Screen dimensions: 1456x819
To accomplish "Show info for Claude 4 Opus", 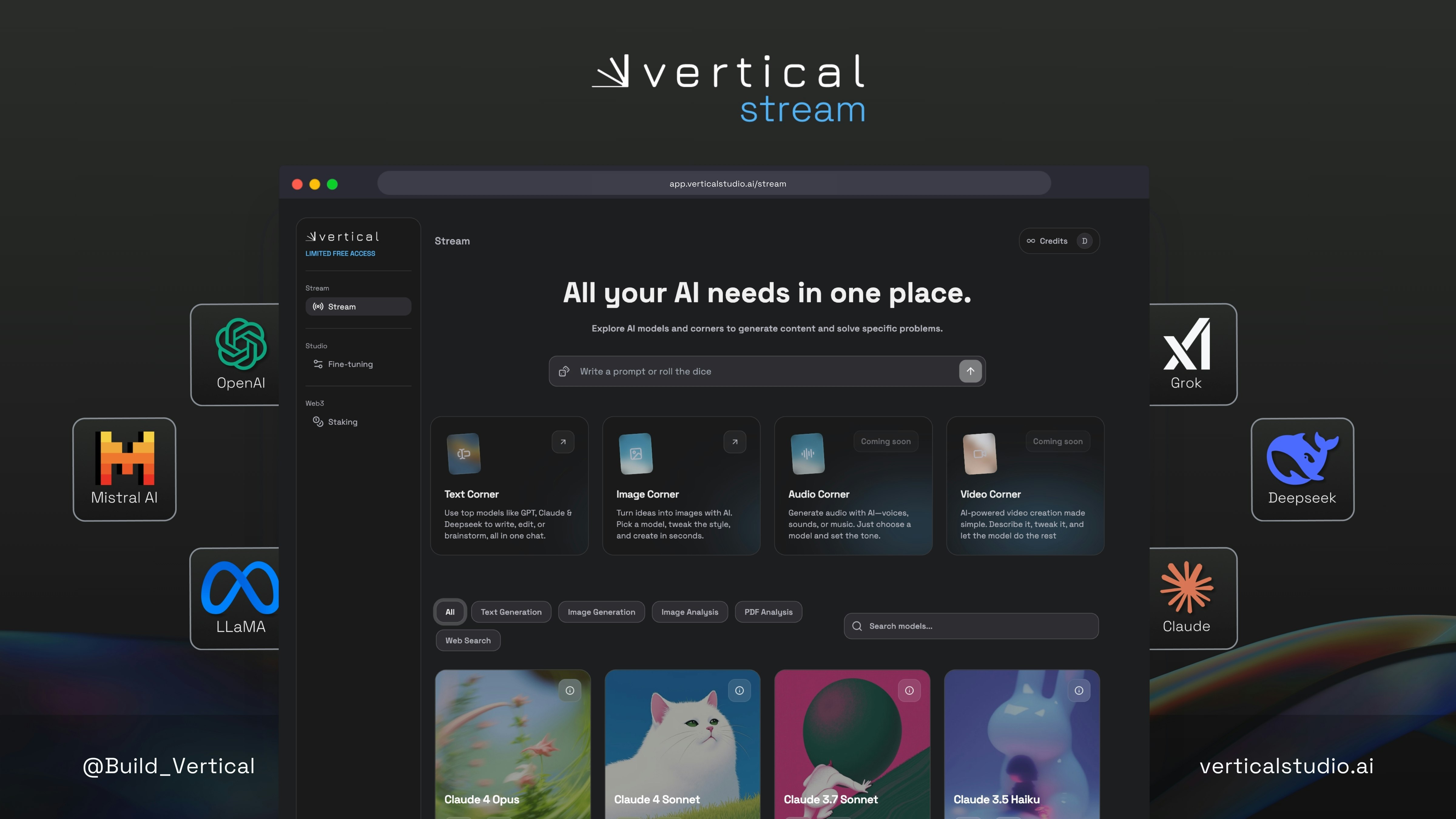I will pos(570,690).
